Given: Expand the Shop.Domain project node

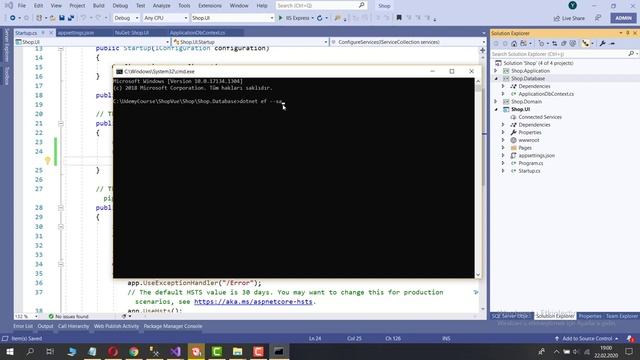Looking at the screenshot, I should point(496,102).
